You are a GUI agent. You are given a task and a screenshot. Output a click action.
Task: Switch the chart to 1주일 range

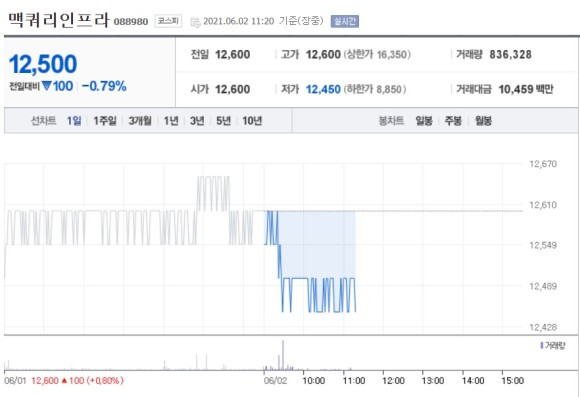(105, 121)
